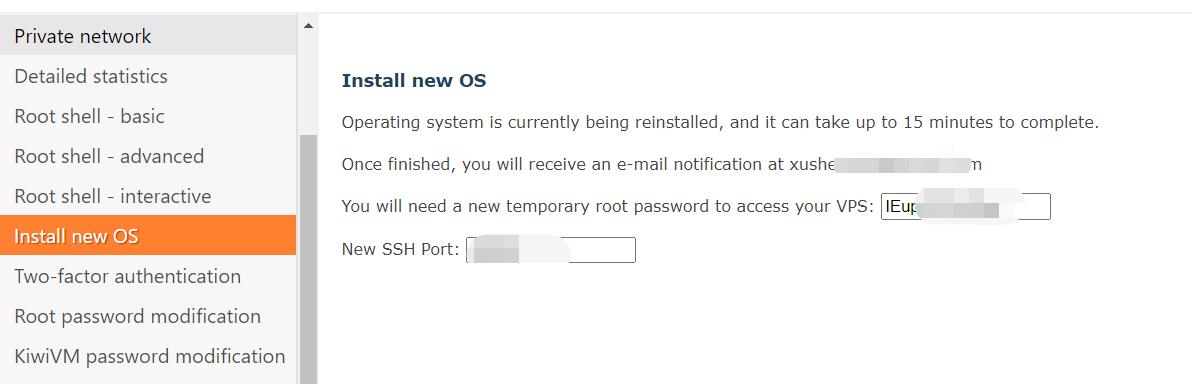Click the e-mail notification sentence
The height and width of the screenshot is (384, 1192).
pos(661,164)
